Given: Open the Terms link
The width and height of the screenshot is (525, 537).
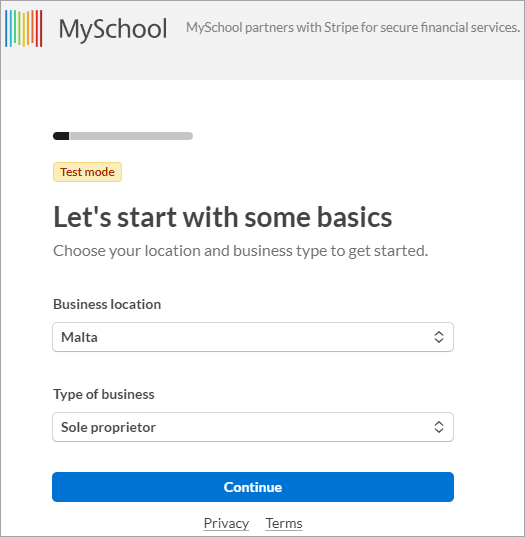Looking at the screenshot, I should click(x=284, y=524).
